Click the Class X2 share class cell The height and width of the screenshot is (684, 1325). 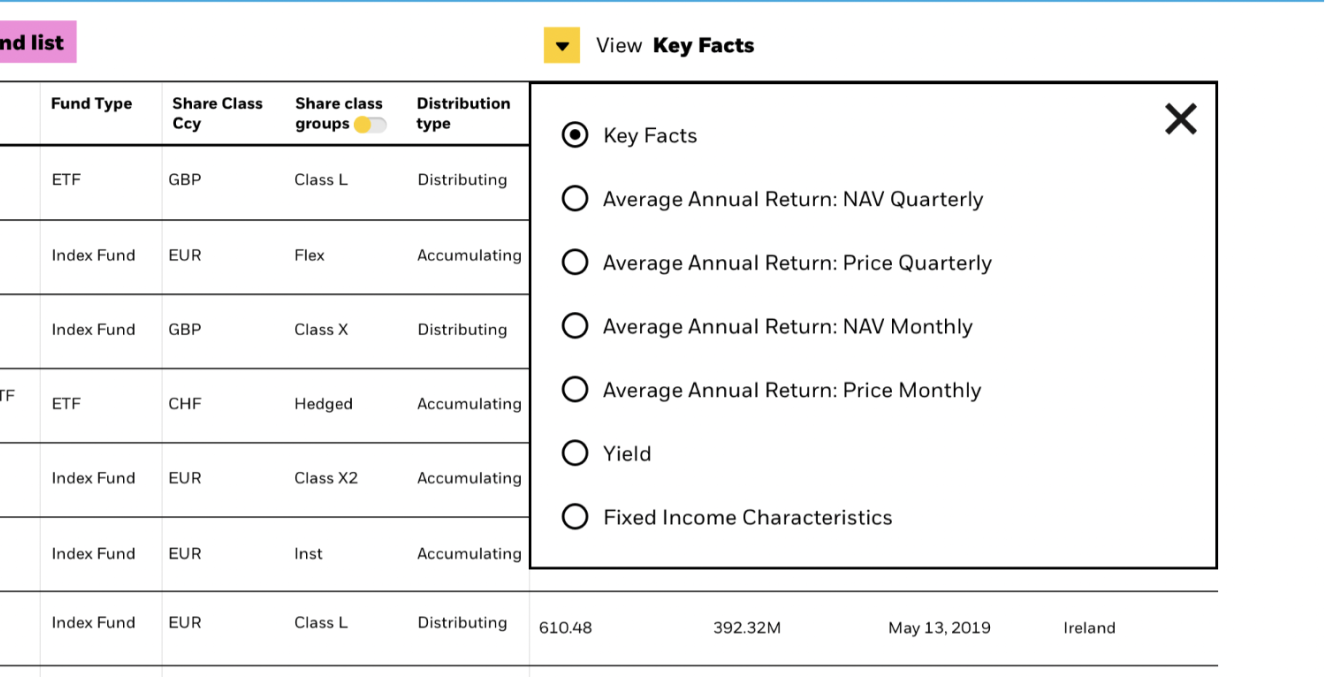click(325, 478)
